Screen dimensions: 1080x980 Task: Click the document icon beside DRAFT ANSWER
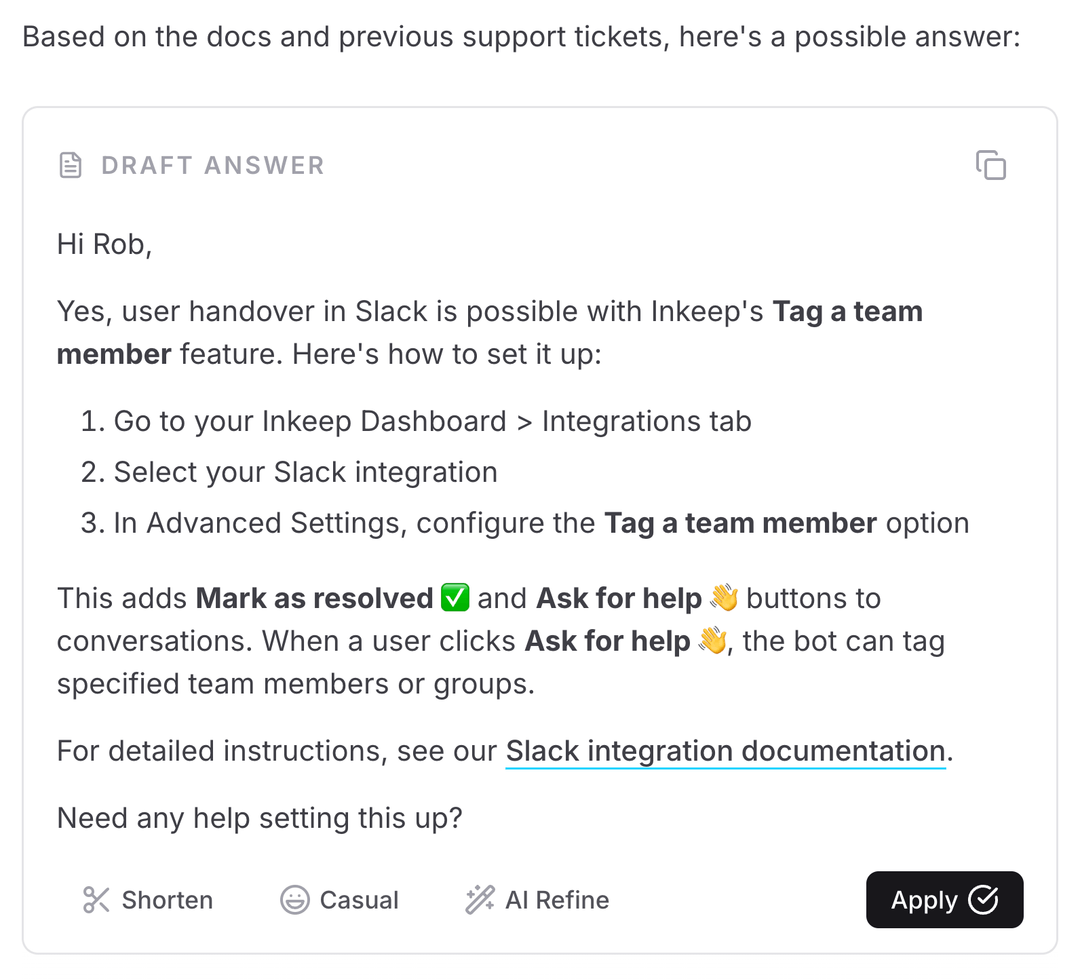(x=70, y=165)
